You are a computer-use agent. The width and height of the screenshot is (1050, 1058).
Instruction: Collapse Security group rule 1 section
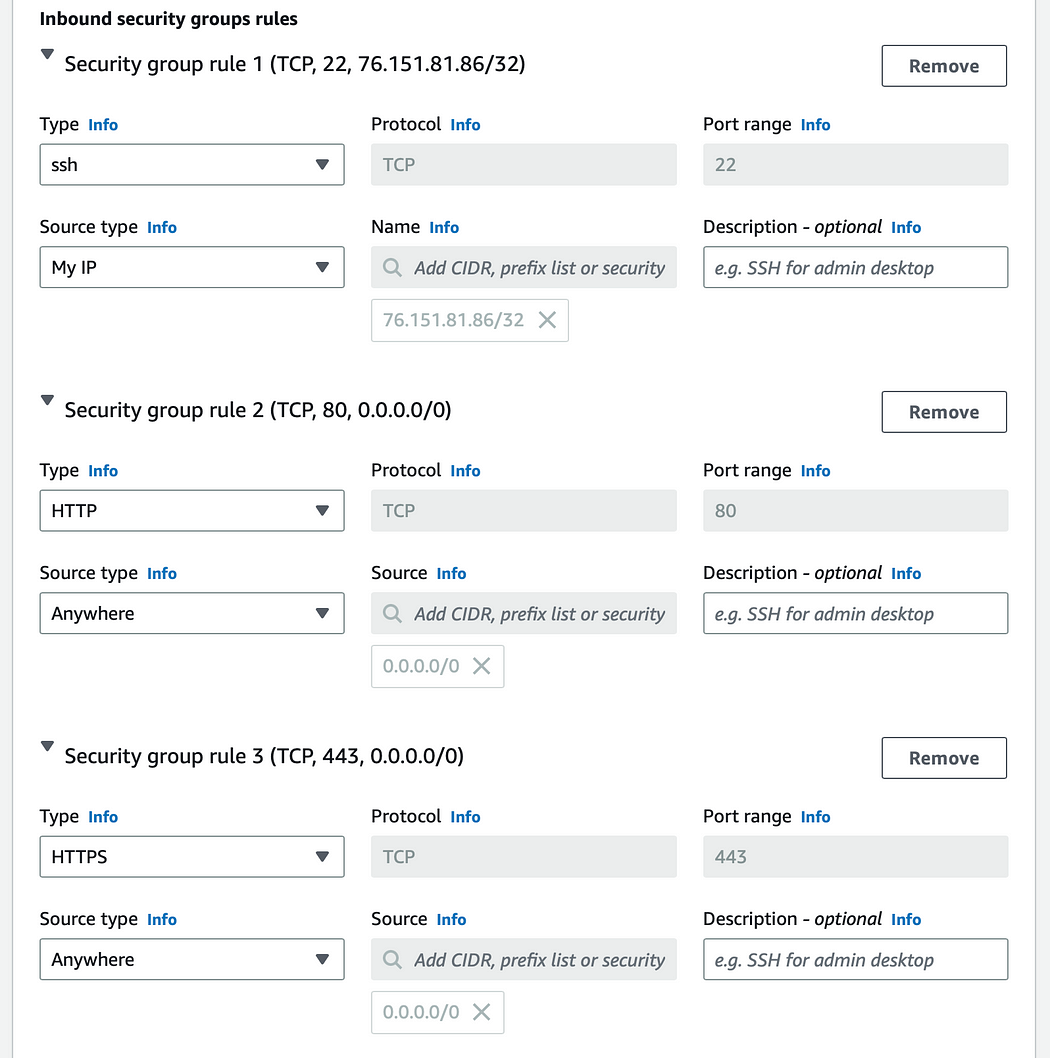[x=47, y=54]
